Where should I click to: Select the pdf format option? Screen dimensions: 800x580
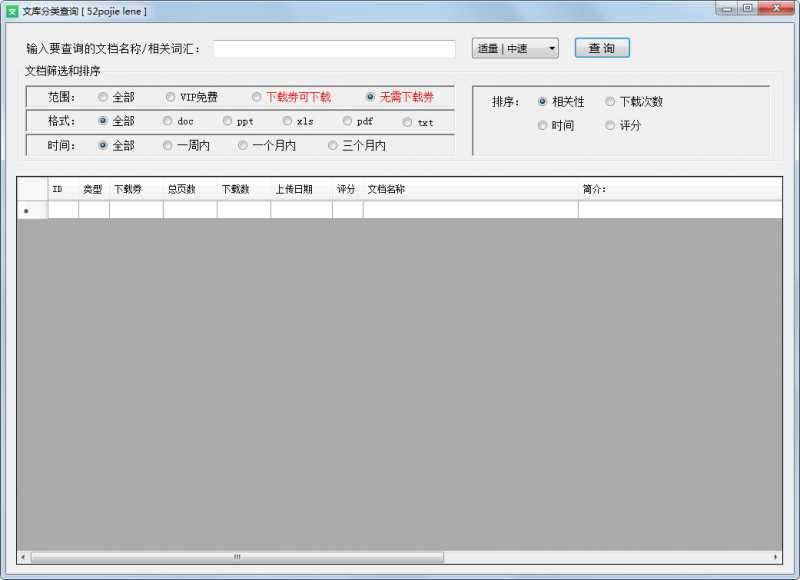(347, 120)
